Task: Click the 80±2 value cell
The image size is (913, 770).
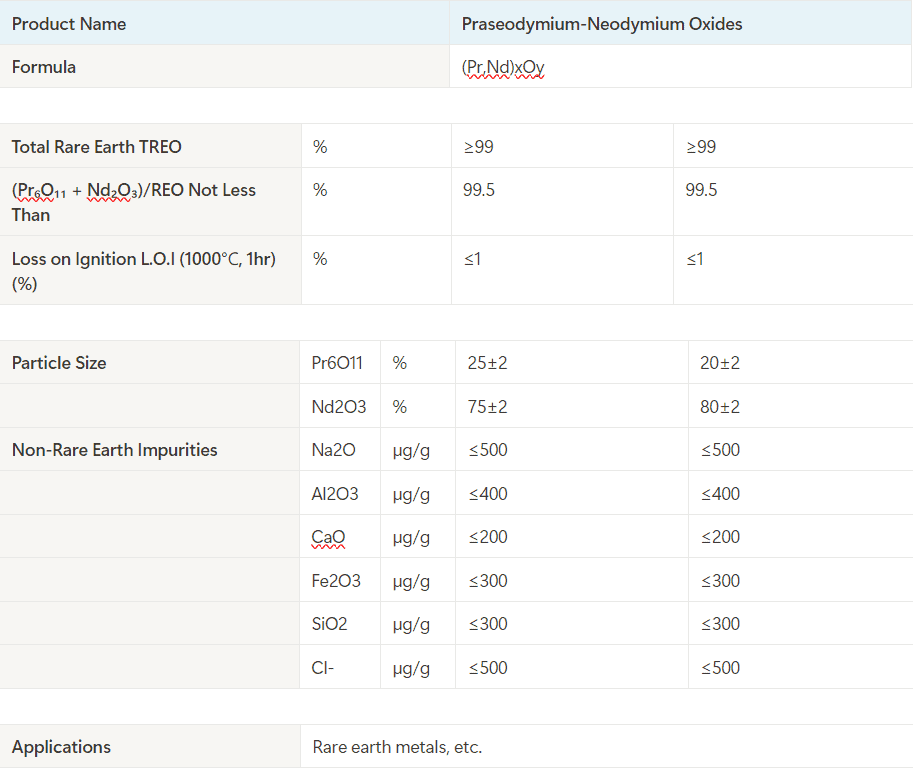Action: [720, 407]
